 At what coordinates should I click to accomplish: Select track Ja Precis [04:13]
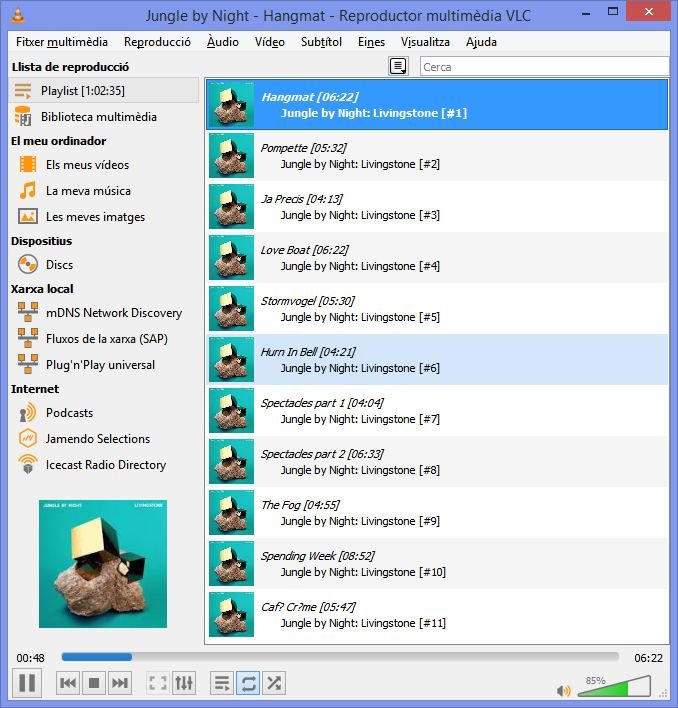tap(437, 207)
